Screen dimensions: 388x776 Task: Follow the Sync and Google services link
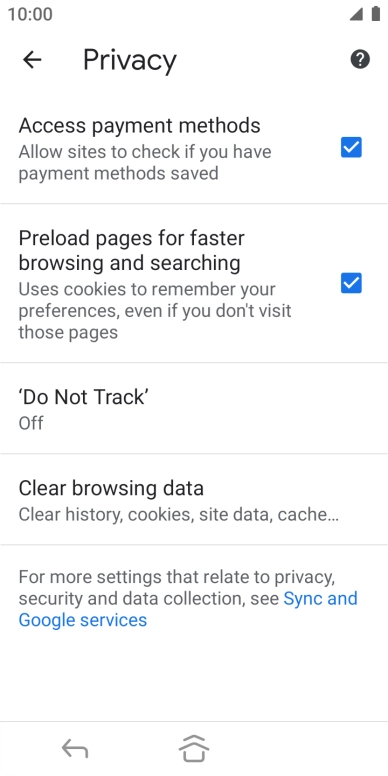(x=188, y=609)
